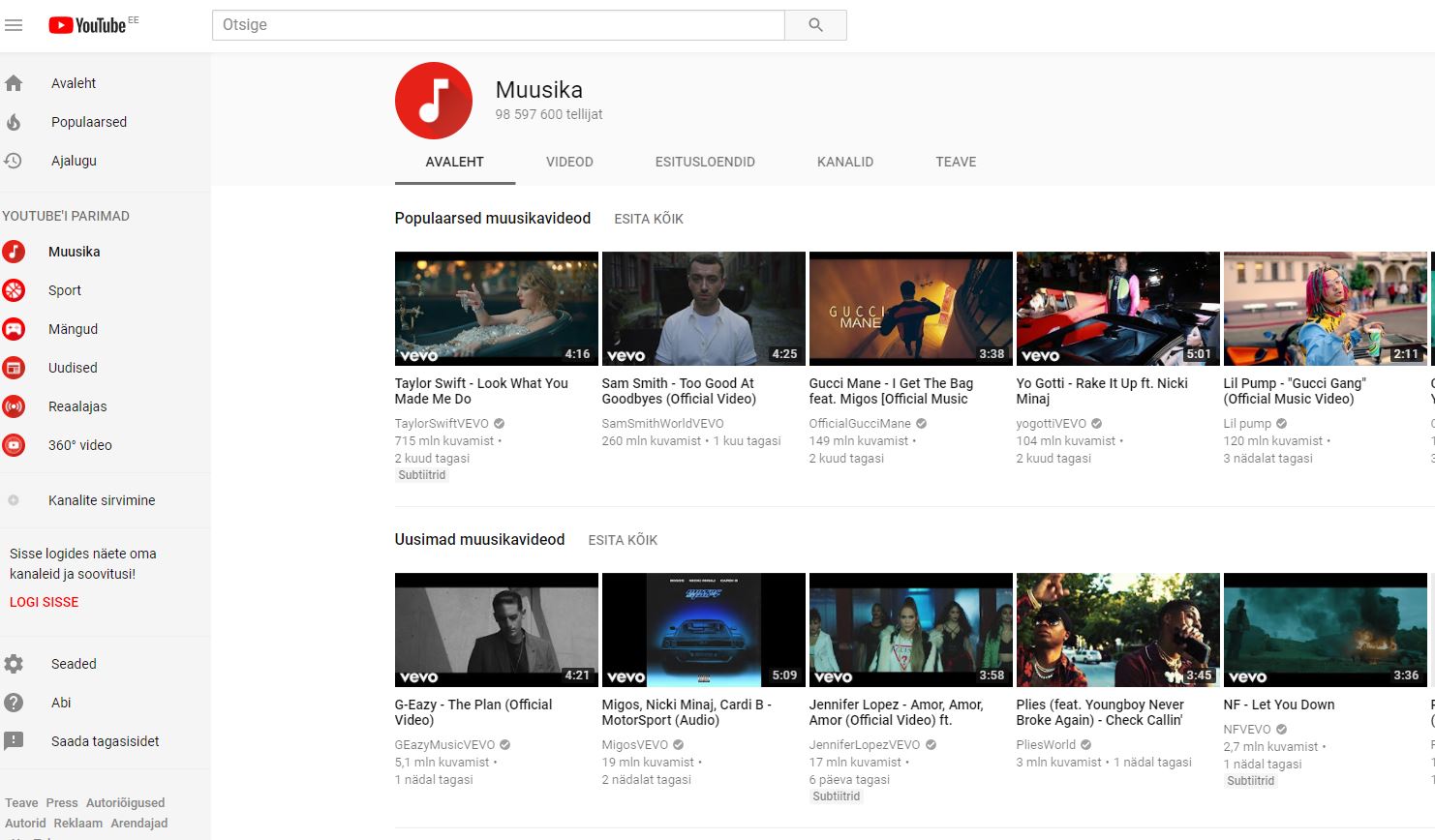Open the ESITUSLOENDID tab

(705, 162)
